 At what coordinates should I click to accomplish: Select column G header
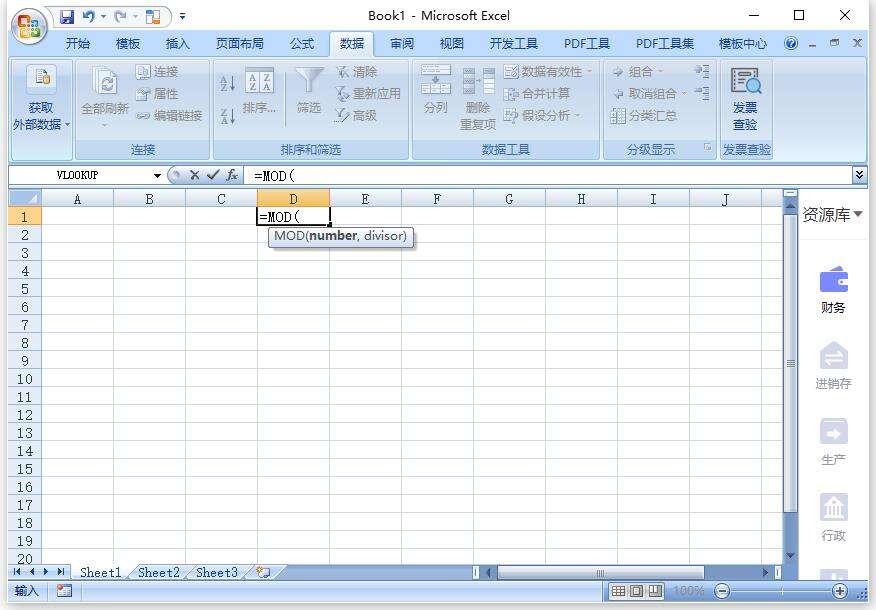pos(509,198)
